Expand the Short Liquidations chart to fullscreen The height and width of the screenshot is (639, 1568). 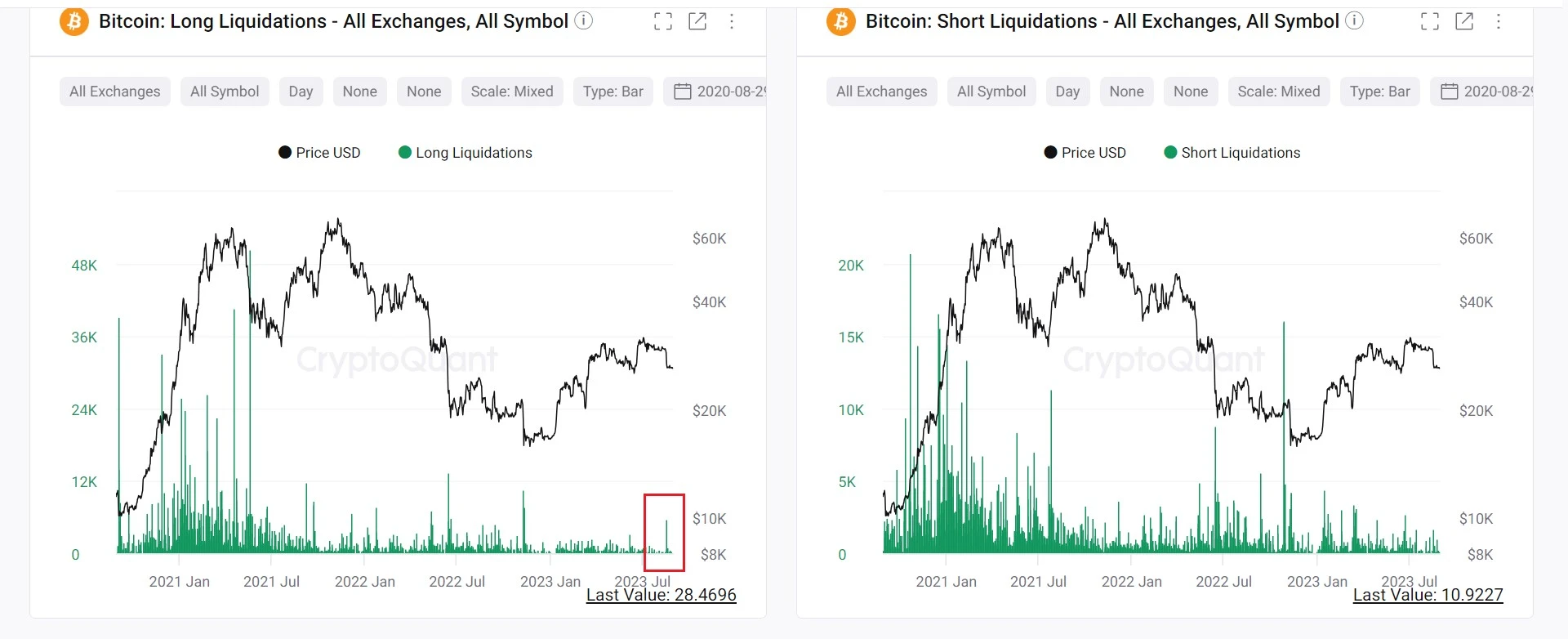(x=1430, y=22)
